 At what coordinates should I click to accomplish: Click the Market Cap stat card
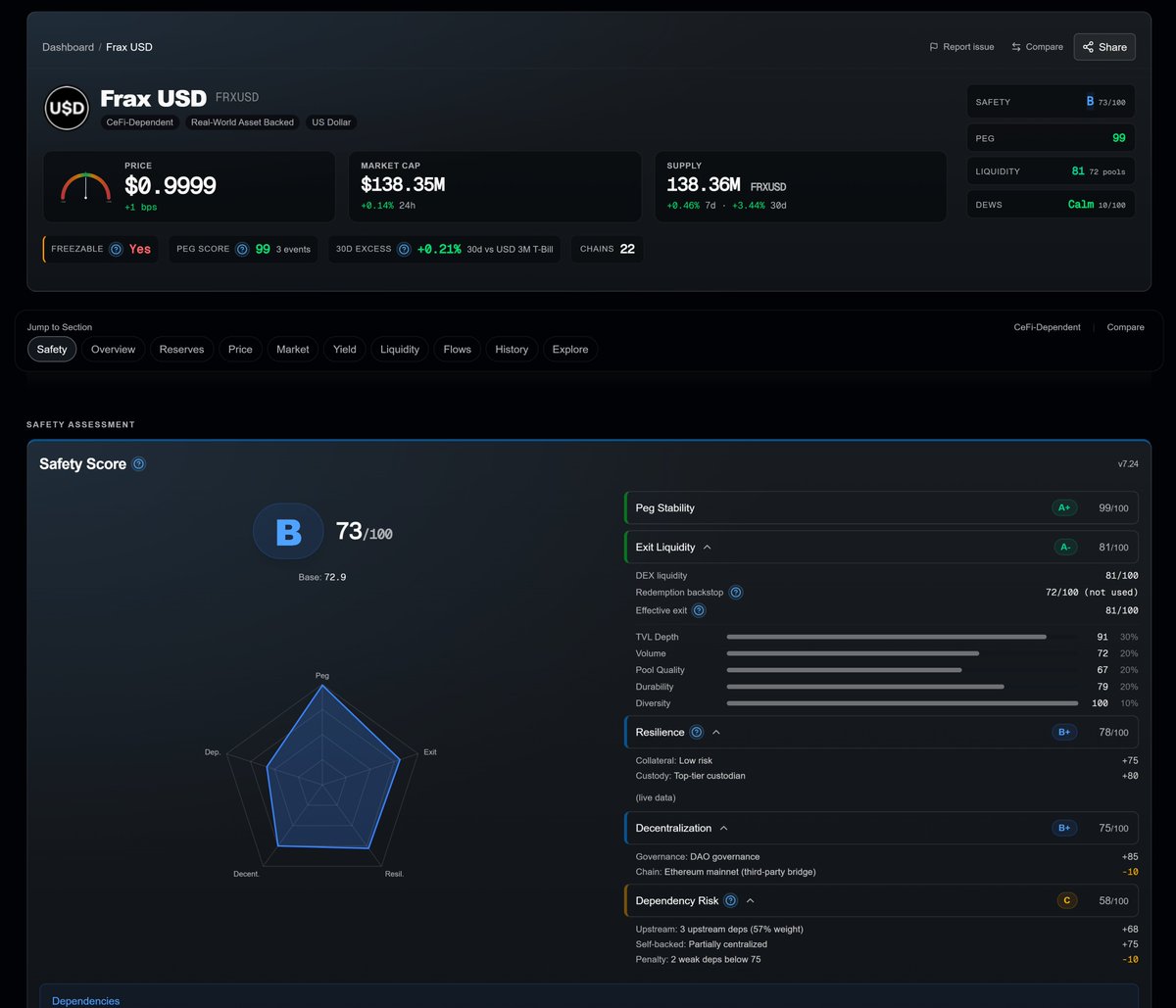495,186
